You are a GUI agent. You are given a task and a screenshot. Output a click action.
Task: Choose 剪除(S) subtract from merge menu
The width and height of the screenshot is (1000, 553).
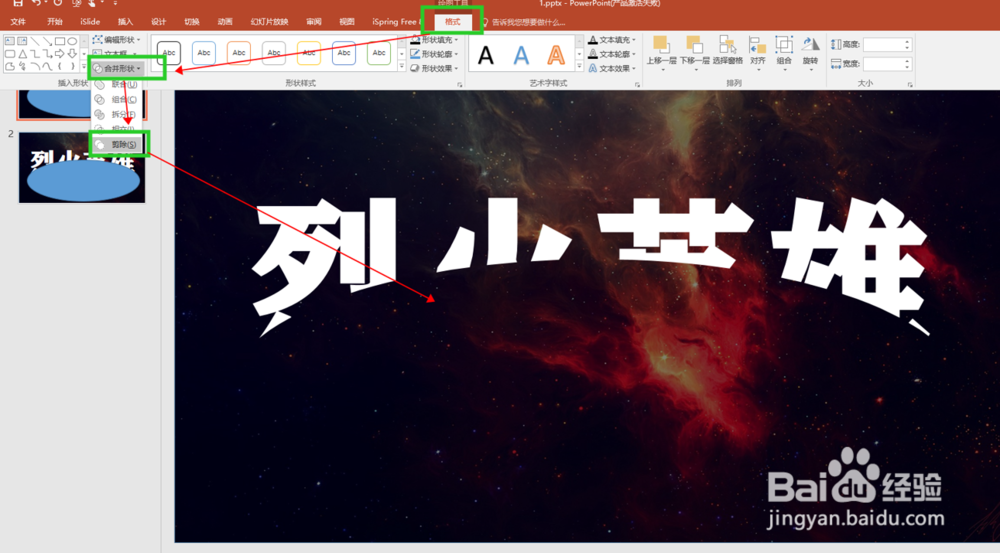117,145
